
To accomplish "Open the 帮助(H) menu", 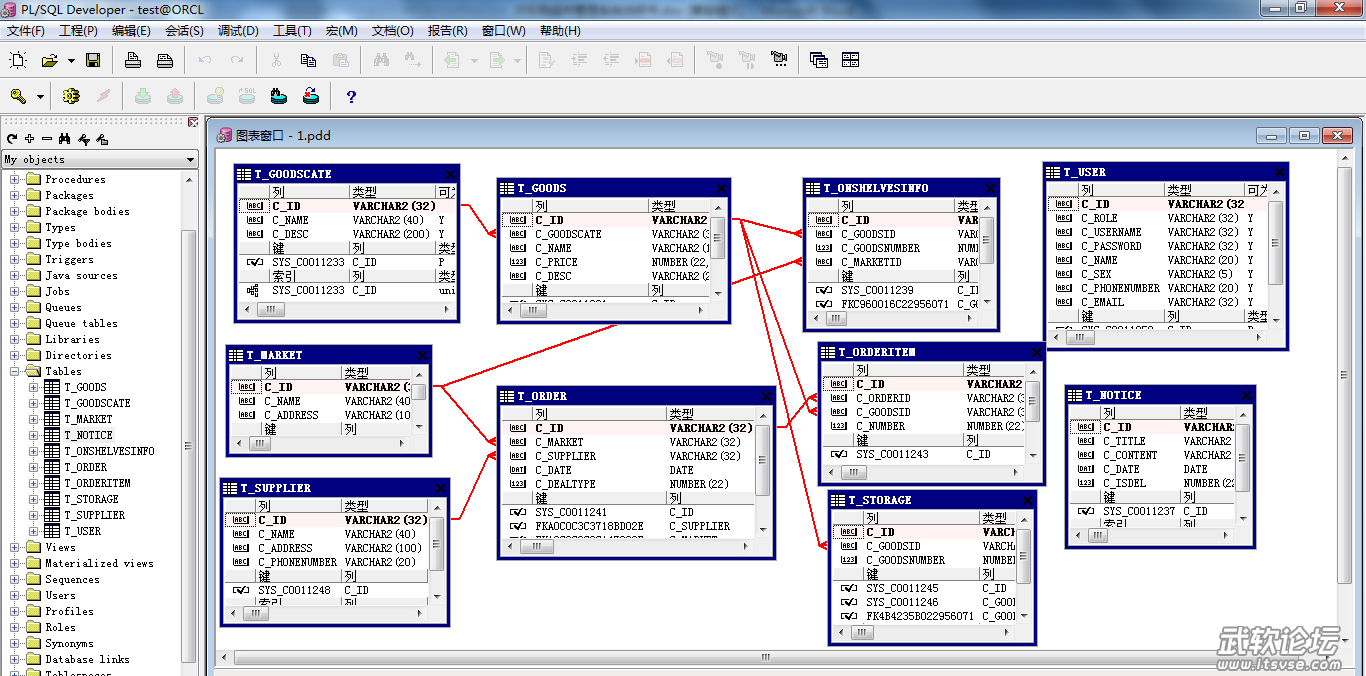I will (559, 31).
